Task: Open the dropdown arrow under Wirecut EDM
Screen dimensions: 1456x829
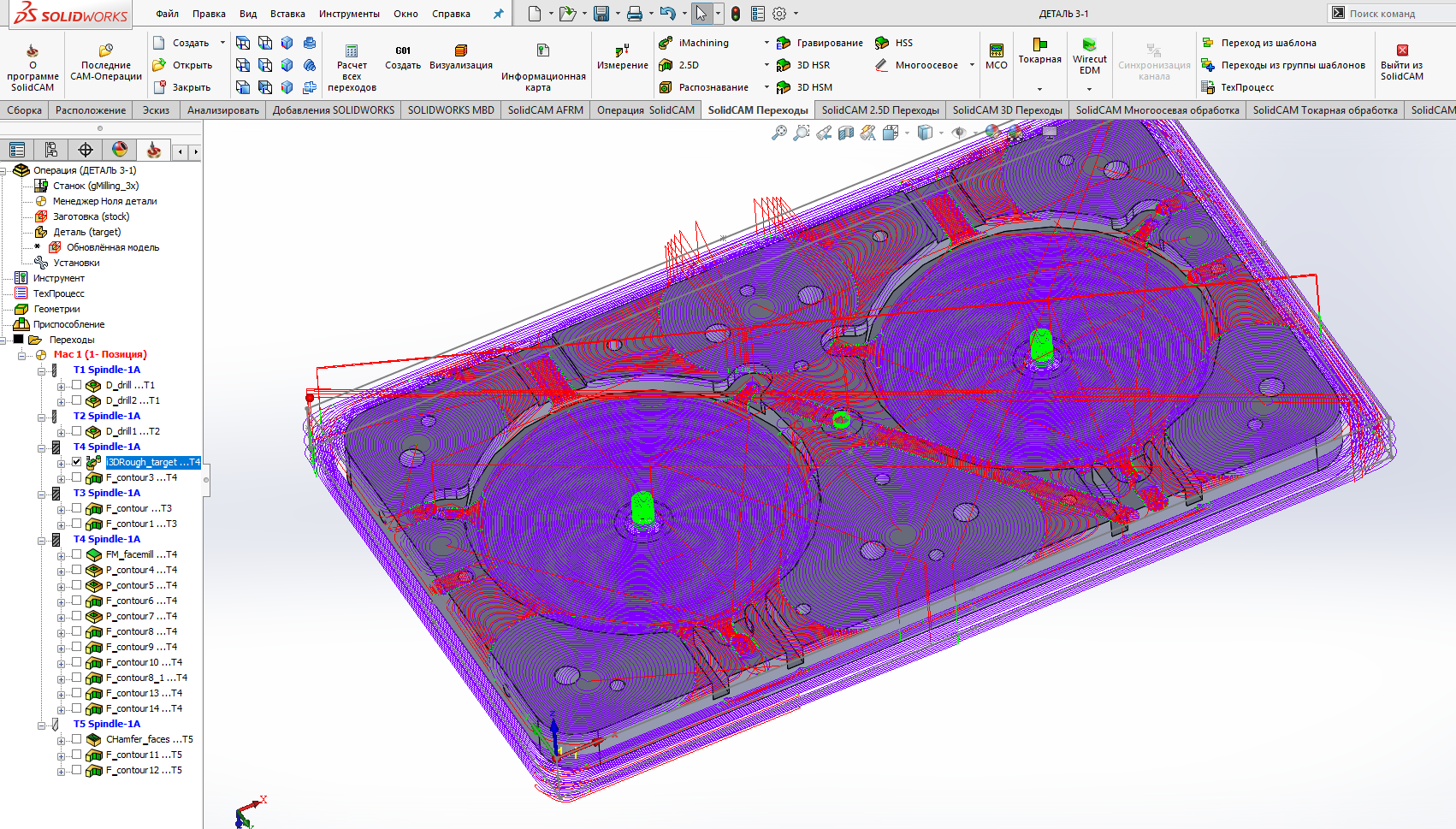Action: (x=1089, y=89)
